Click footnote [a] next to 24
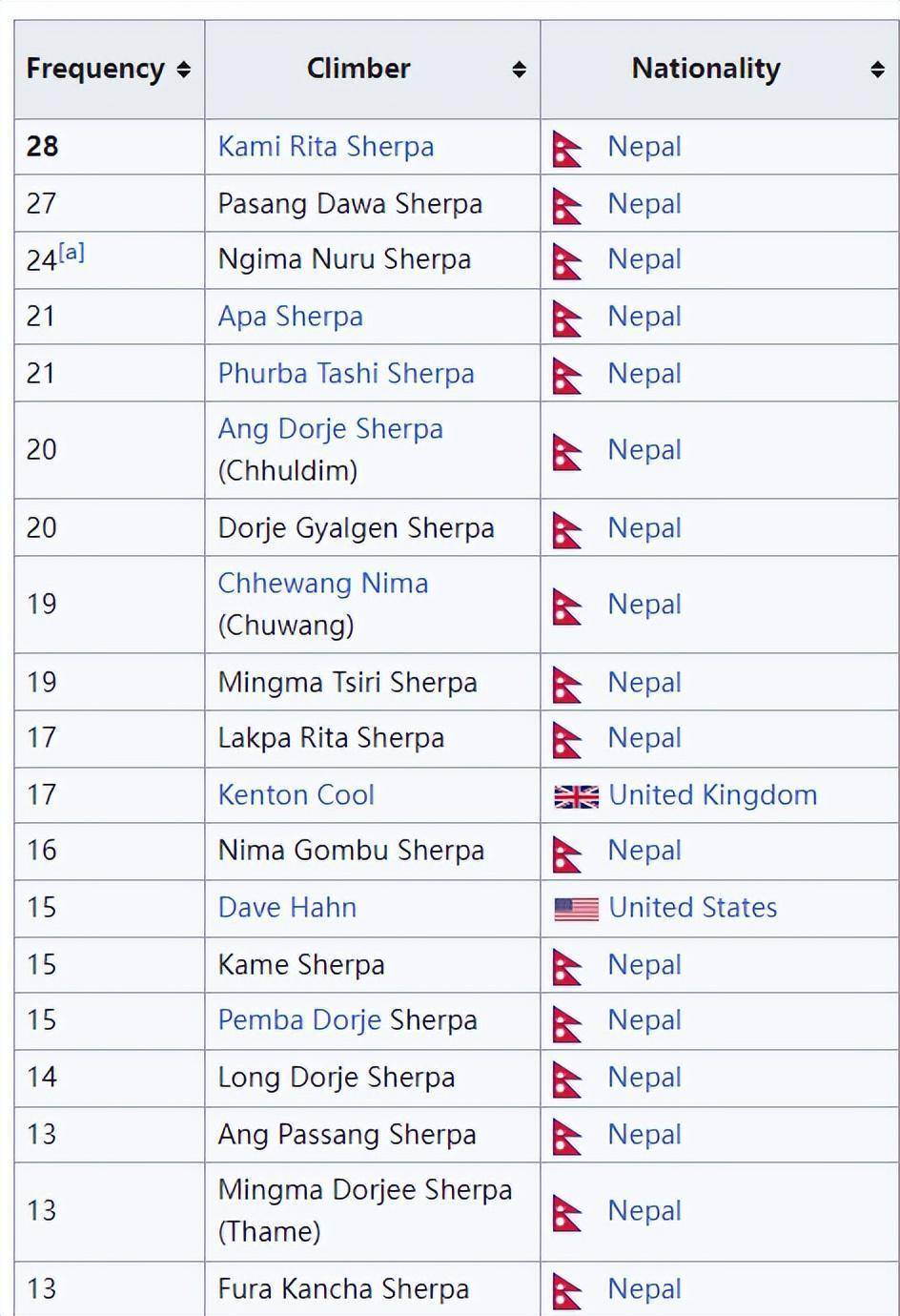Screen dimensions: 900x1316 tap(72, 253)
